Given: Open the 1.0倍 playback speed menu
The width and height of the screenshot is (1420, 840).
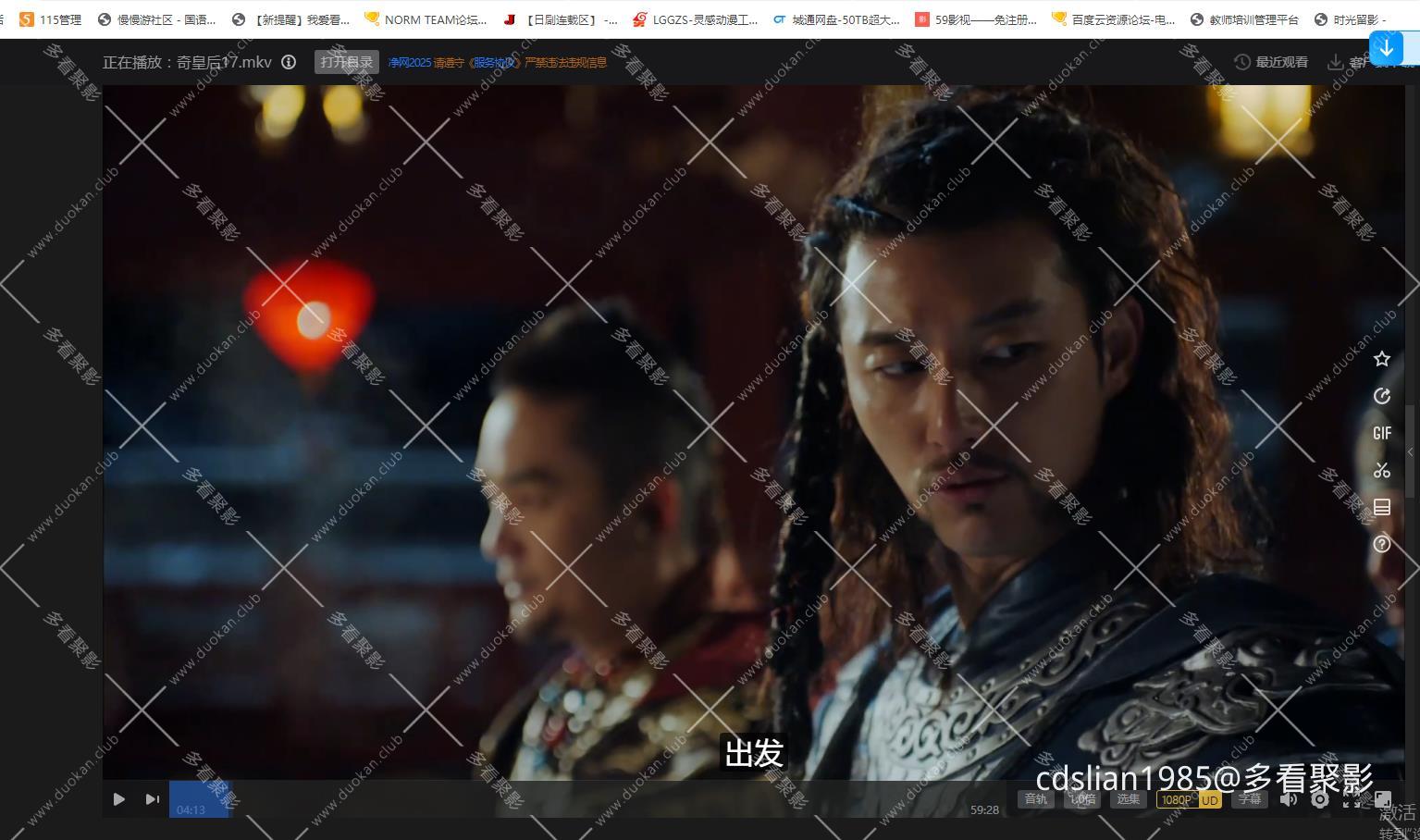Looking at the screenshot, I should click(x=1082, y=799).
